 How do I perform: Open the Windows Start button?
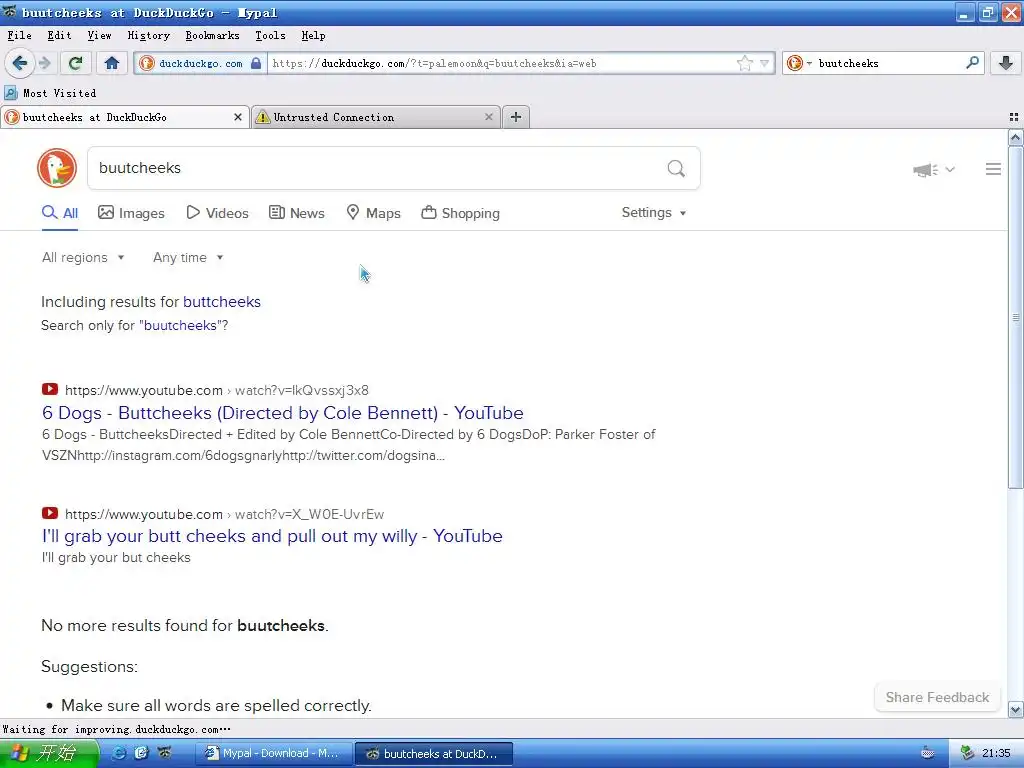pyautogui.click(x=49, y=754)
